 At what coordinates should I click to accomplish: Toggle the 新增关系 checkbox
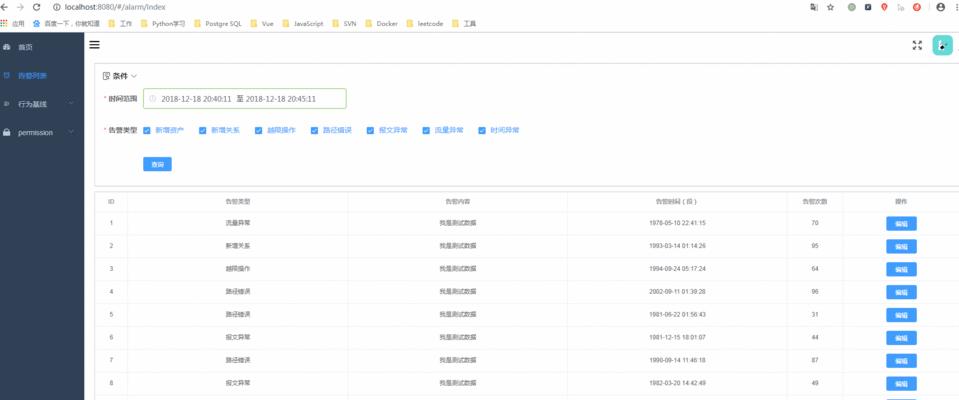click(203, 130)
